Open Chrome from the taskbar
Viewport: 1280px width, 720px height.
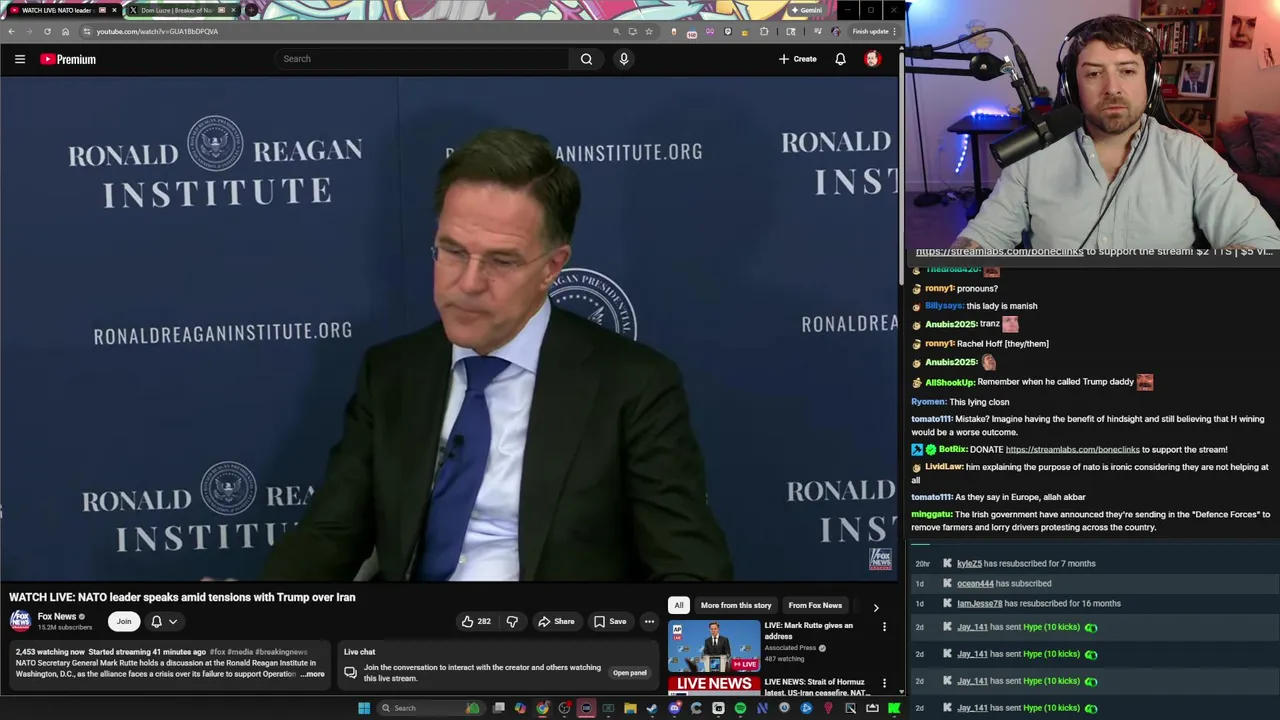tap(542, 708)
